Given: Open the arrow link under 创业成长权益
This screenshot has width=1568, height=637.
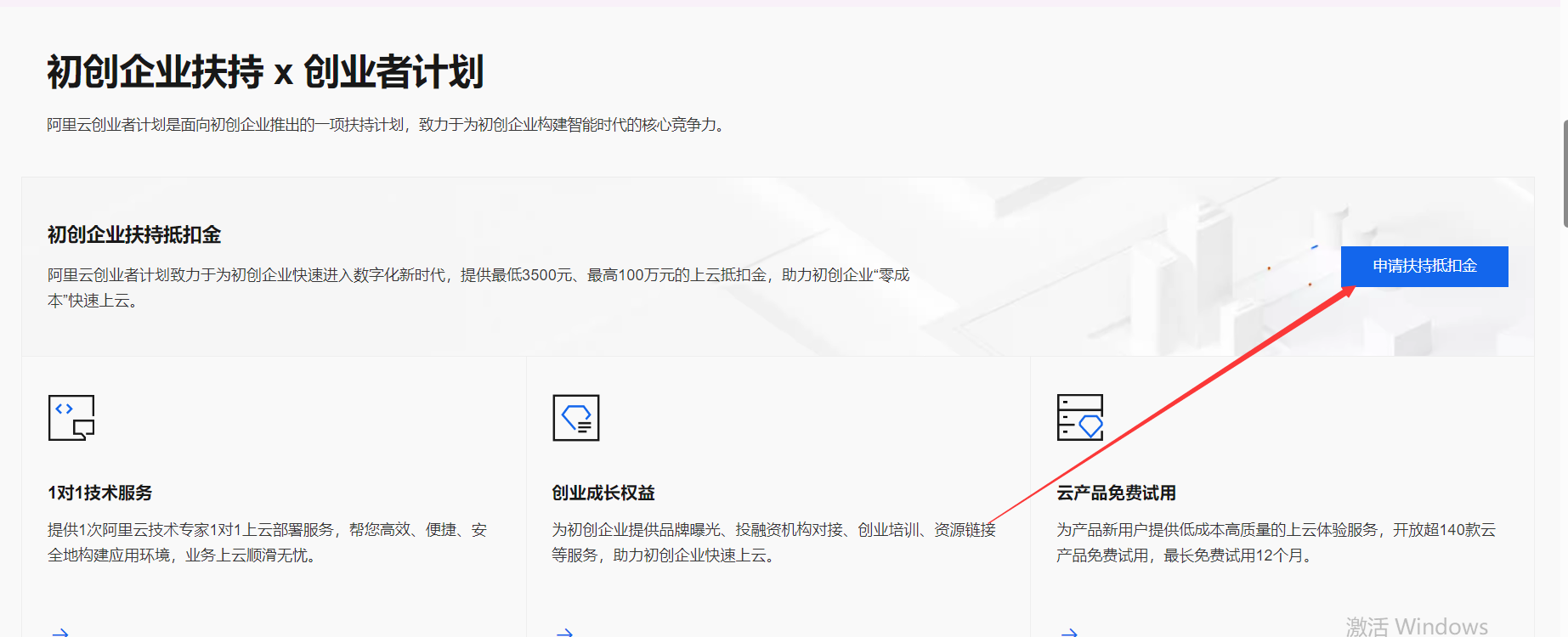Looking at the screenshot, I should pos(564,631).
